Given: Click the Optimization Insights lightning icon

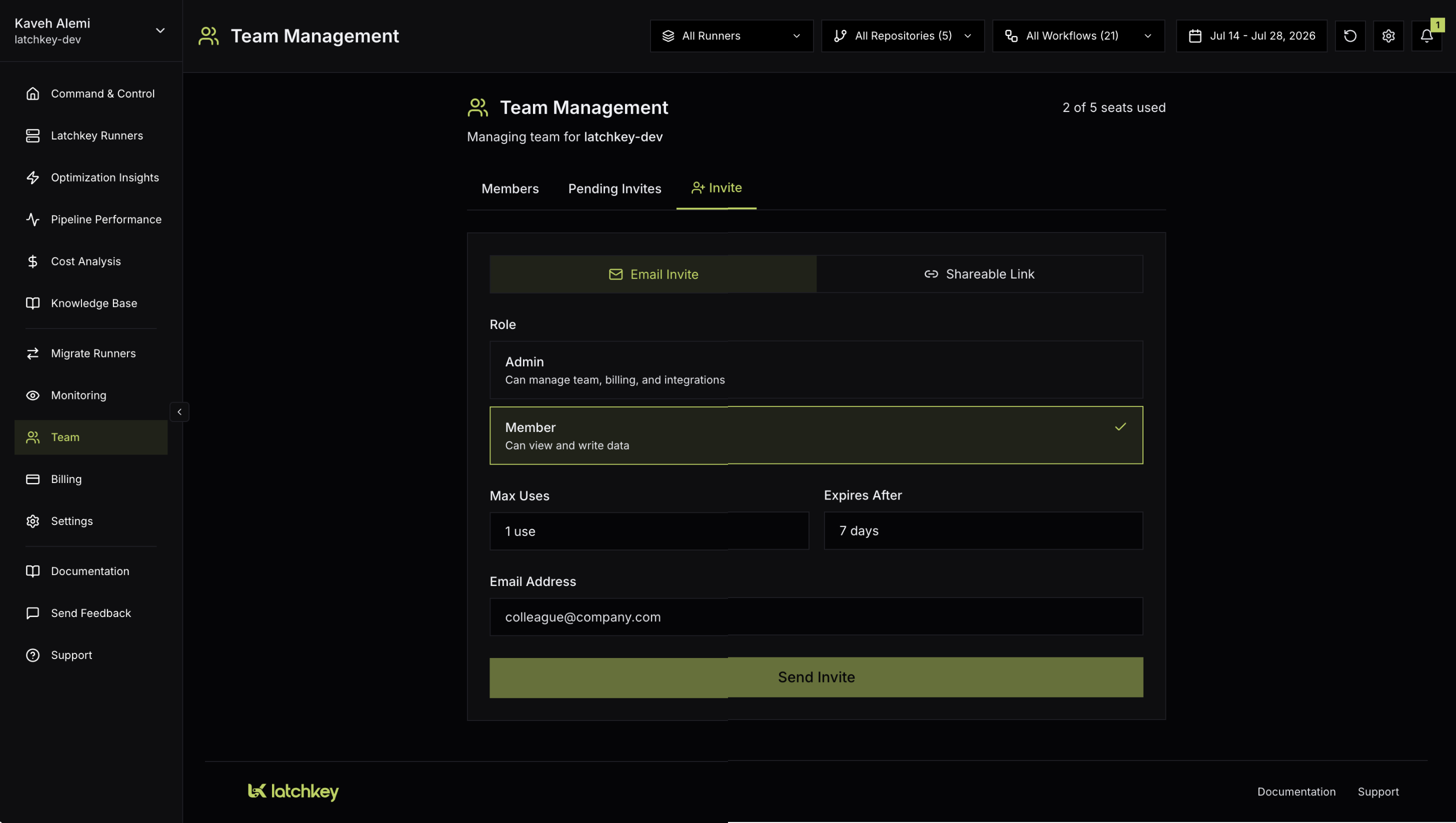Looking at the screenshot, I should 33,177.
